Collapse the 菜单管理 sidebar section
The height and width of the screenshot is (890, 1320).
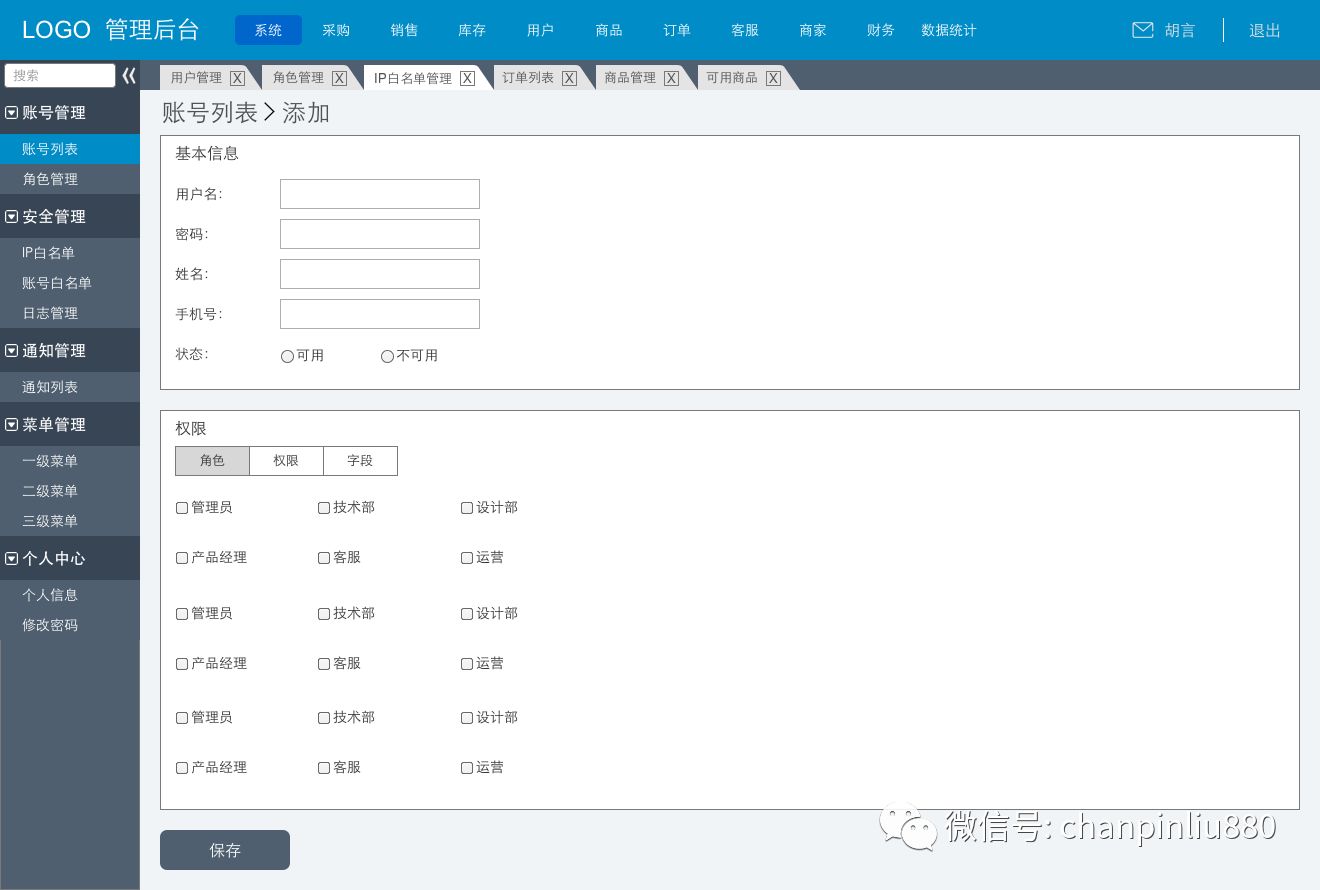pyautogui.click(x=12, y=424)
